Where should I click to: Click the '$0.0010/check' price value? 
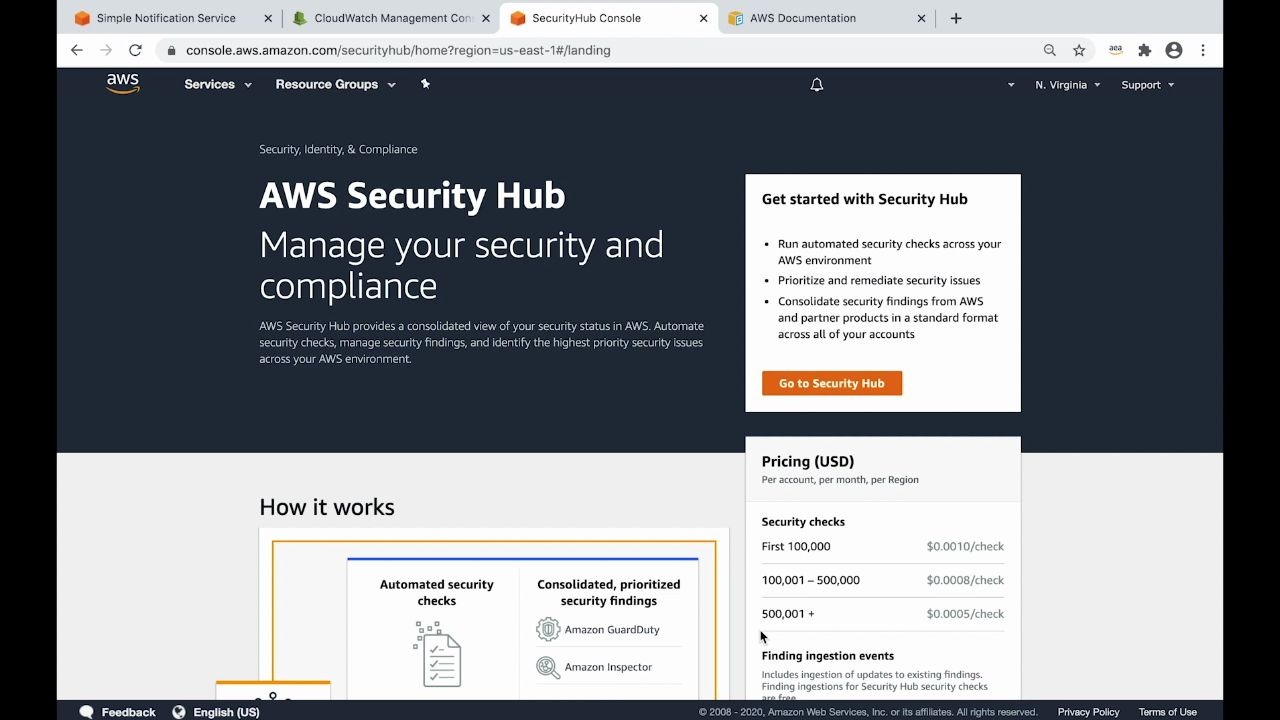[965, 546]
